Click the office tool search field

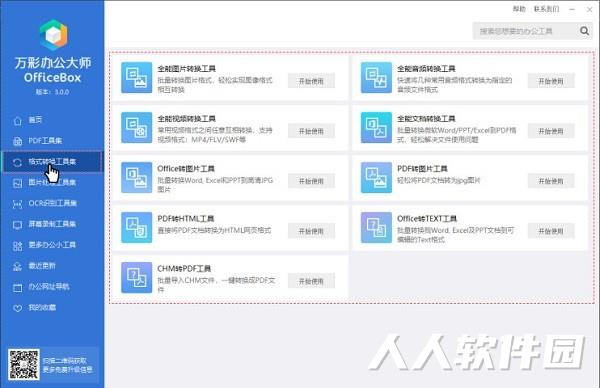coord(526,31)
